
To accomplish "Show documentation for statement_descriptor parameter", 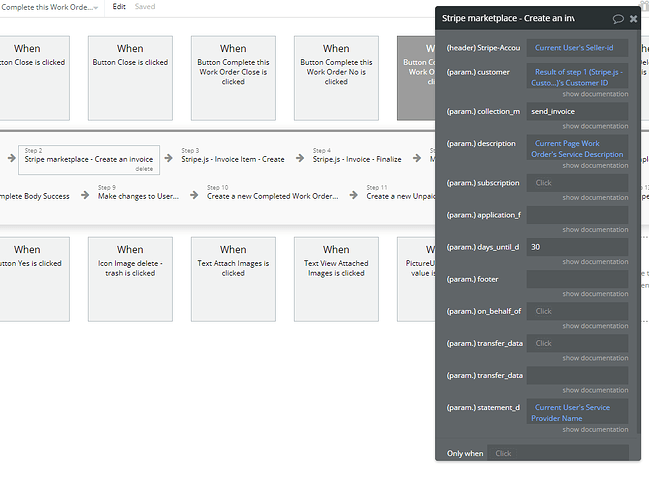I will tap(595, 429).
